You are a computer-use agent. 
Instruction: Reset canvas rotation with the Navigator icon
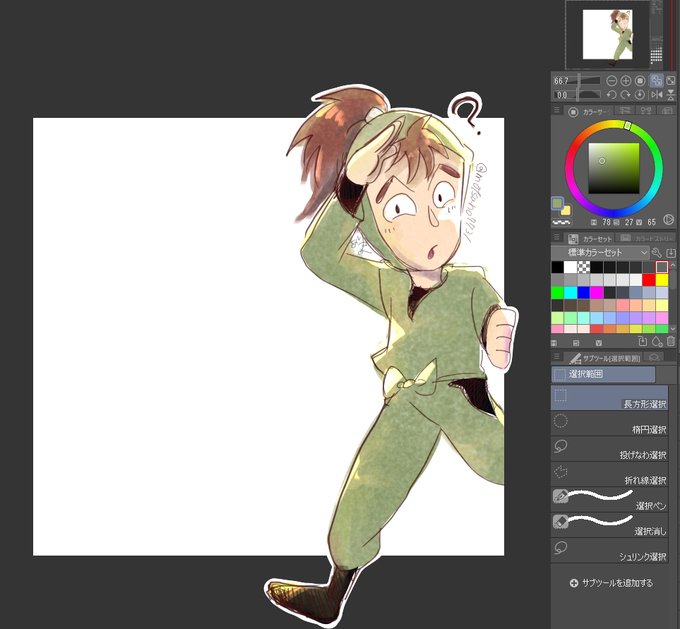[x=640, y=95]
